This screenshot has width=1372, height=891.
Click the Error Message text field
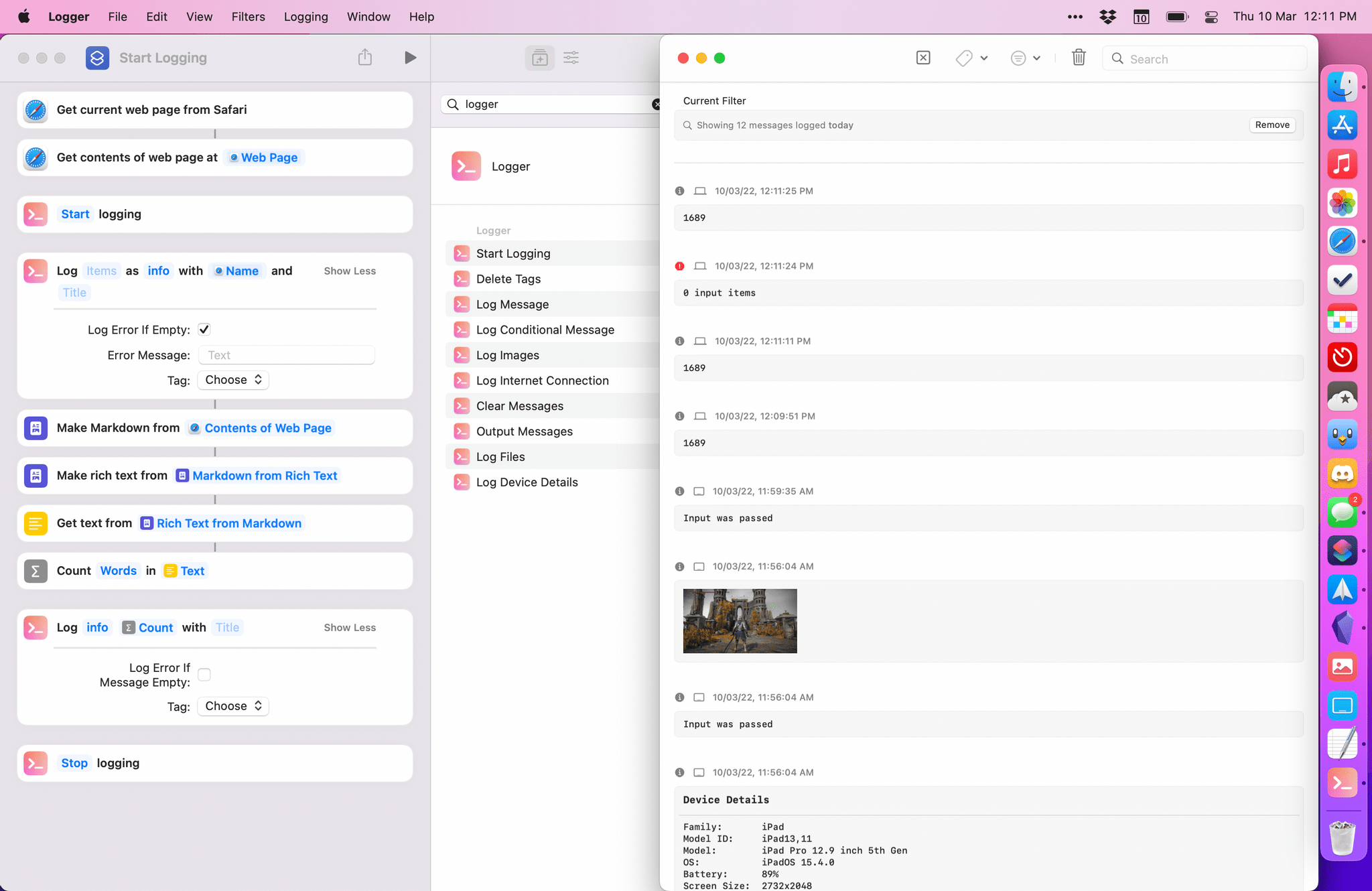click(286, 355)
